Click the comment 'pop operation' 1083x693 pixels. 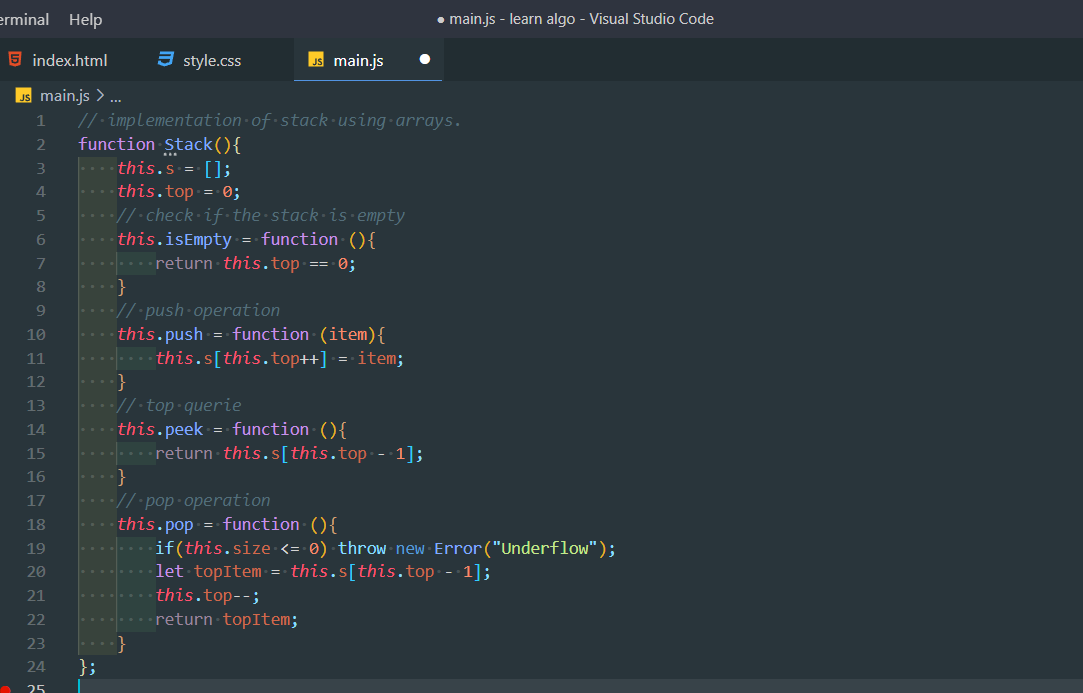[x=193, y=500]
